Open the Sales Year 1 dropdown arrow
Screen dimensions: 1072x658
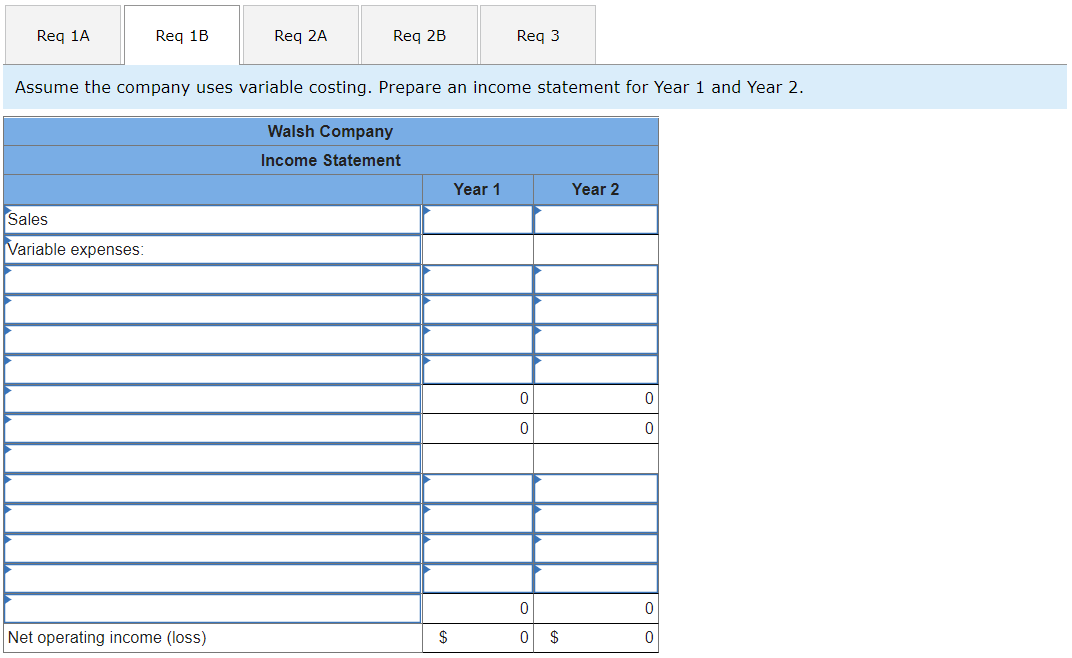coord(428,213)
